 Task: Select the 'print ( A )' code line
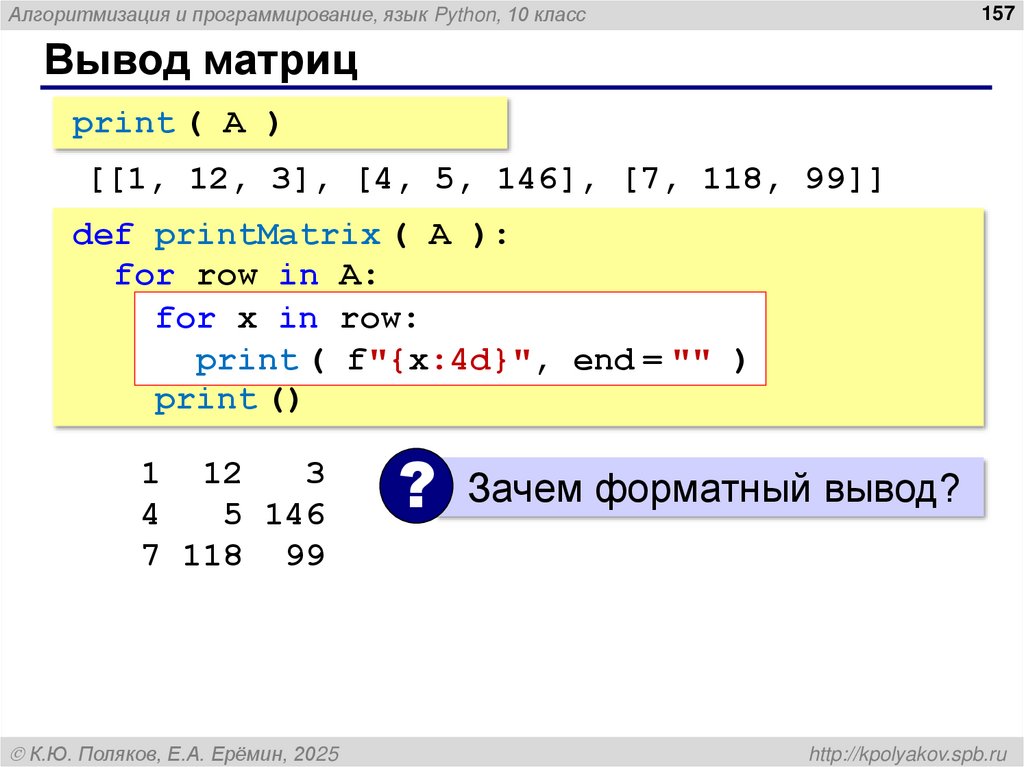[176, 123]
